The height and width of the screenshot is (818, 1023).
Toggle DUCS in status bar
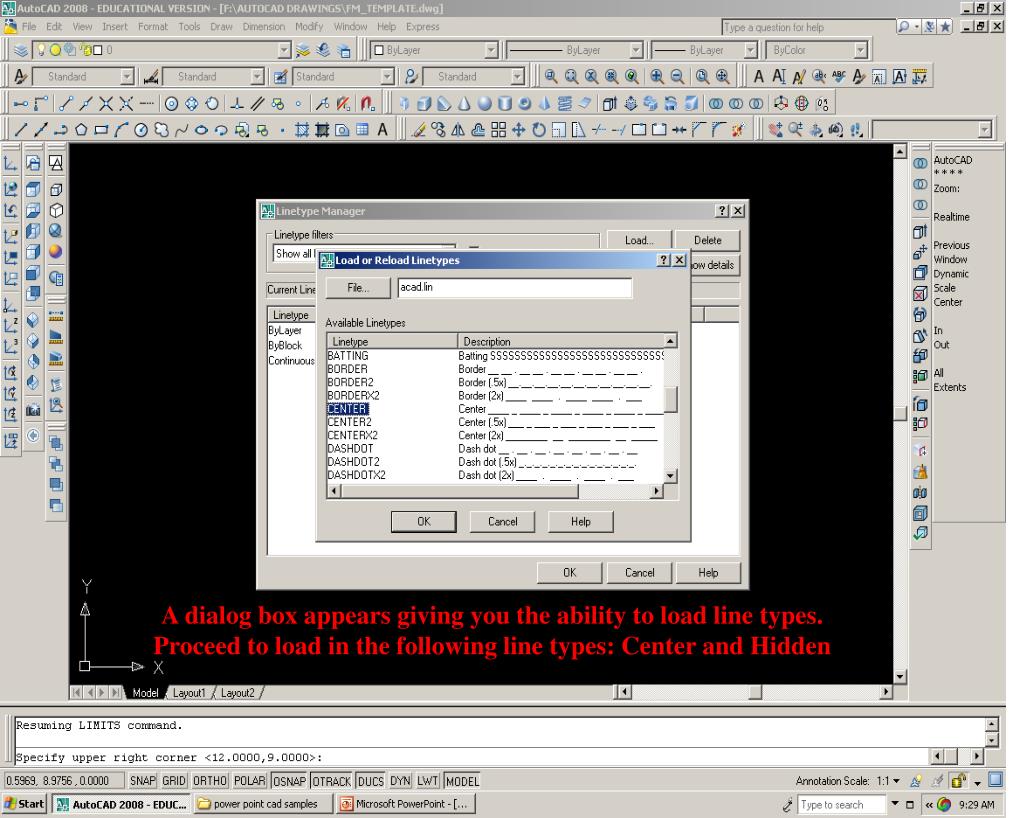coord(371,781)
